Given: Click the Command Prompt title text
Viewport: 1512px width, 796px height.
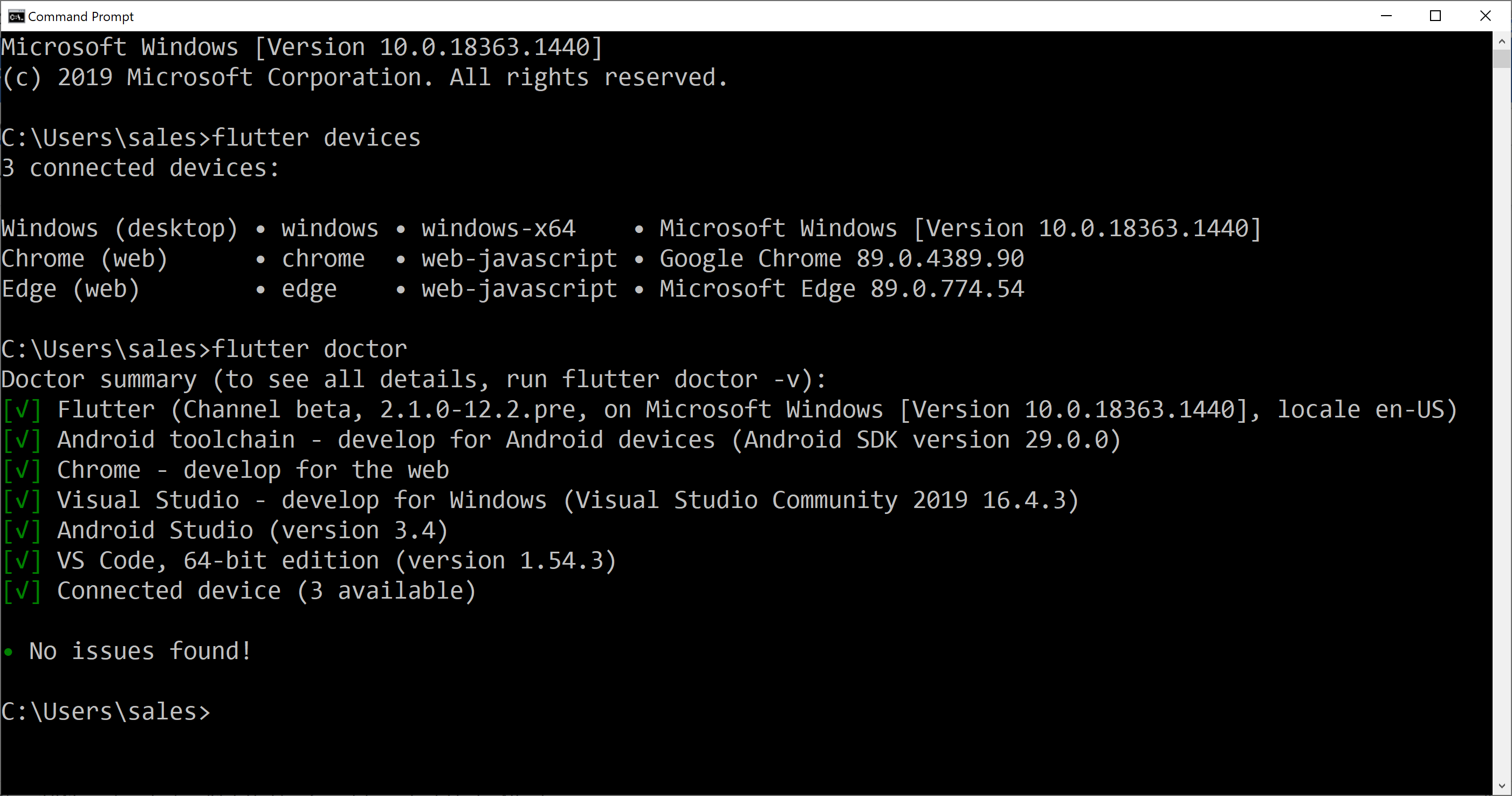Looking at the screenshot, I should click(81, 16).
